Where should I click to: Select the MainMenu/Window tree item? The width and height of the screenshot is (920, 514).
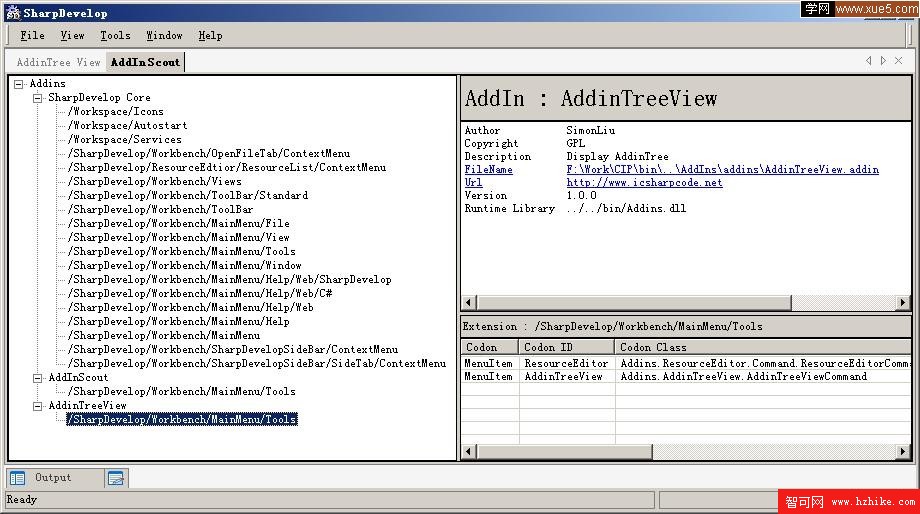pos(184,266)
